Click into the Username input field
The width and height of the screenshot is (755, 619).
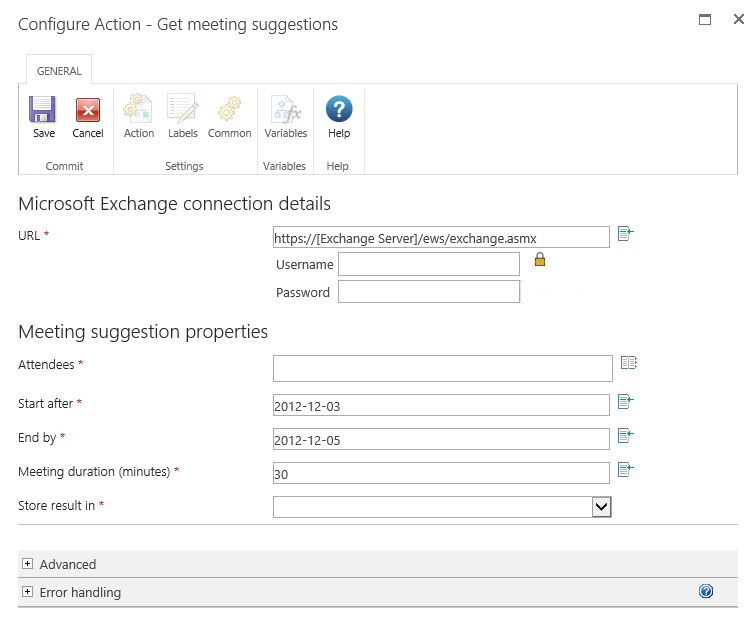tap(428, 264)
